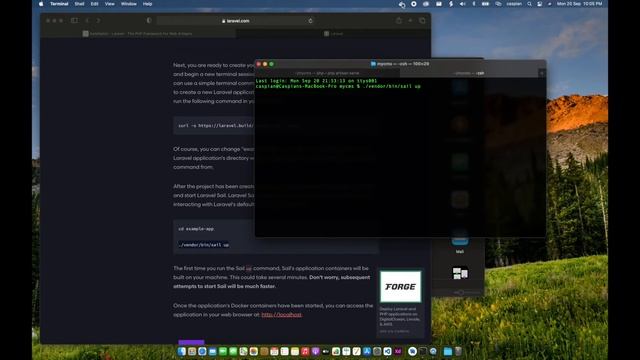Open the Downloads folder in Dock
The width and height of the screenshot is (640, 360).
pyautogui.click(x=448, y=351)
